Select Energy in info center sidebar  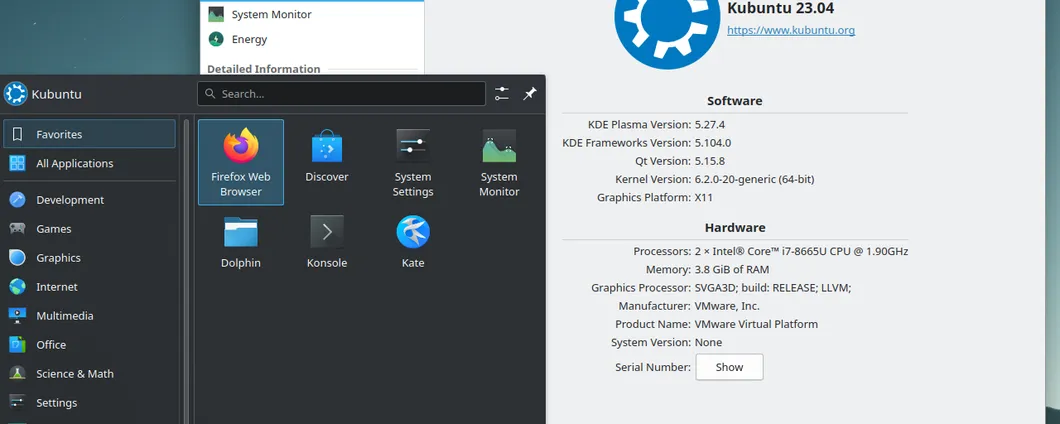tap(312, 39)
